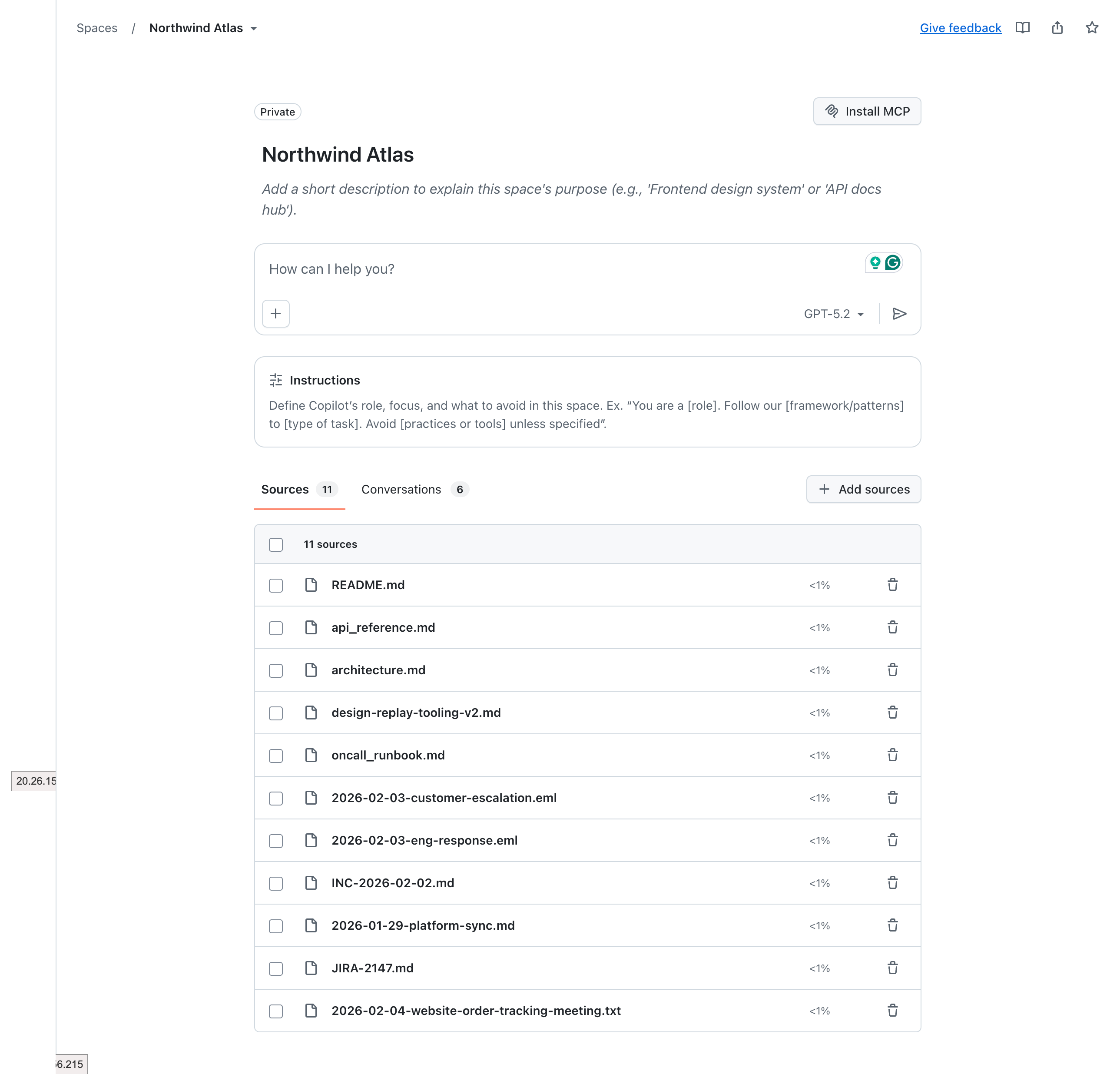Open the book icon in the top bar

click(x=1022, y=27)
